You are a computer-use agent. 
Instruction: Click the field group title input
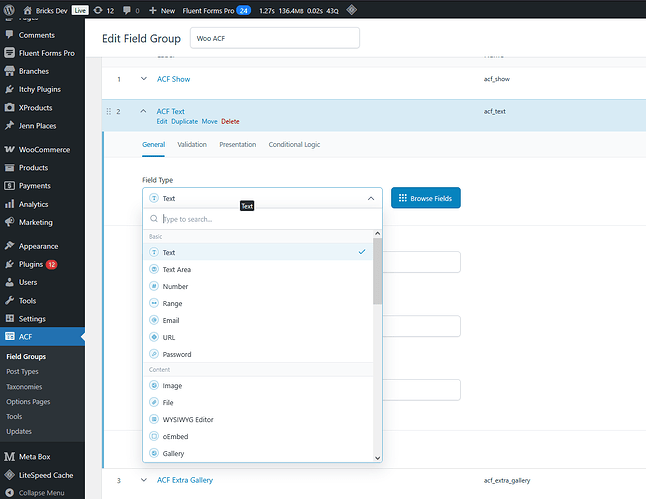coord(274,38)
